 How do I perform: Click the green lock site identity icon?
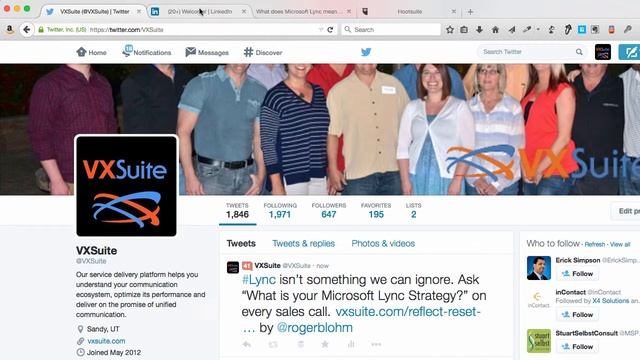41,29
